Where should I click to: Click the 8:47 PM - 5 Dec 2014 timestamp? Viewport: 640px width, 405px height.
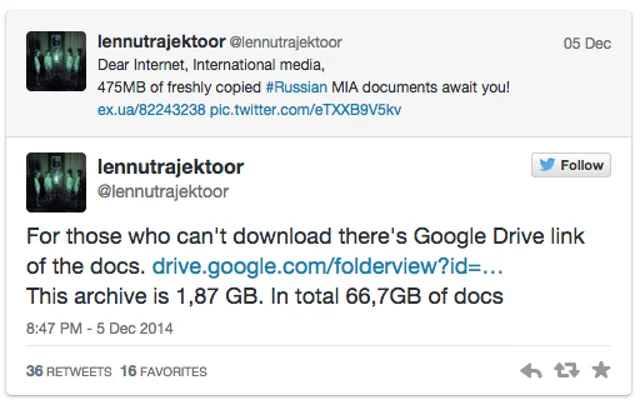click(x=100, y=328)
